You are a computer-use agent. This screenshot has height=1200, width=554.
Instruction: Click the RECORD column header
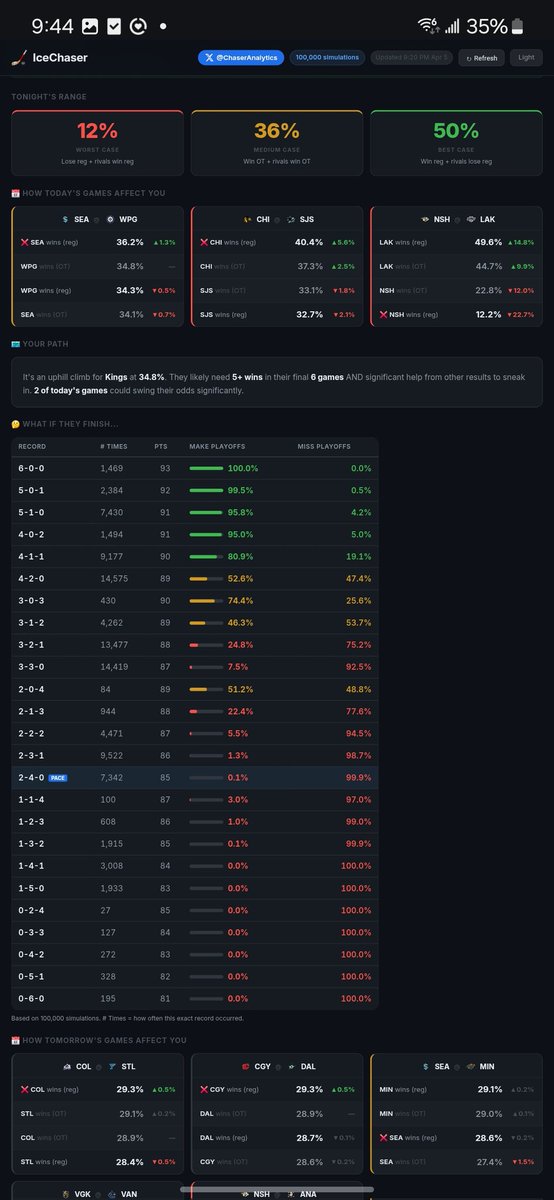(x=32, y=446)
